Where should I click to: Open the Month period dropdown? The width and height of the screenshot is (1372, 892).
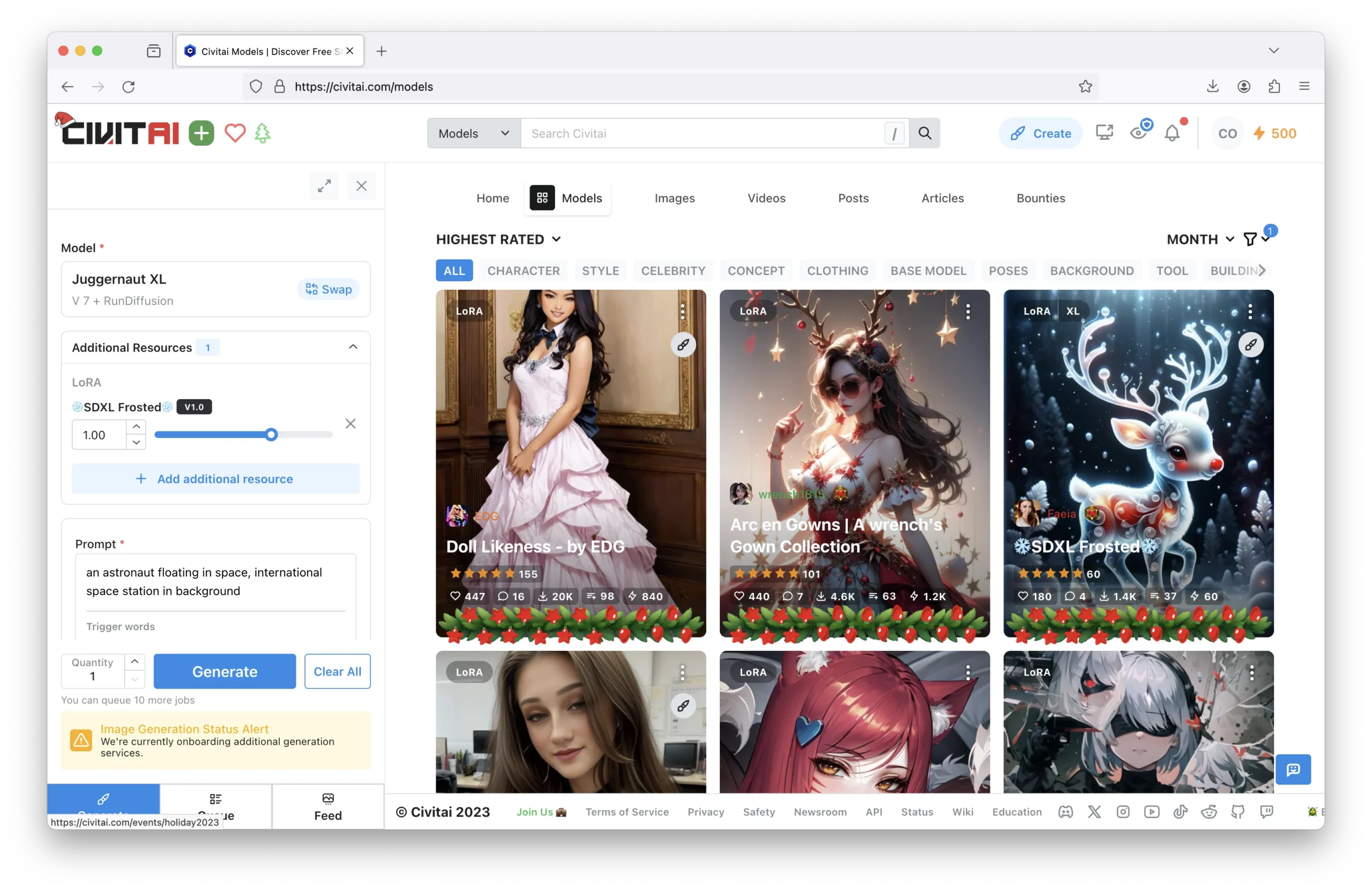1200,239
